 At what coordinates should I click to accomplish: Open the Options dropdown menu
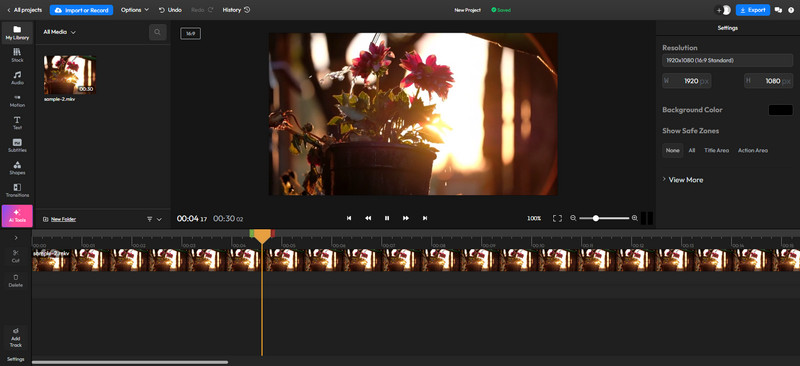(135, 10)
